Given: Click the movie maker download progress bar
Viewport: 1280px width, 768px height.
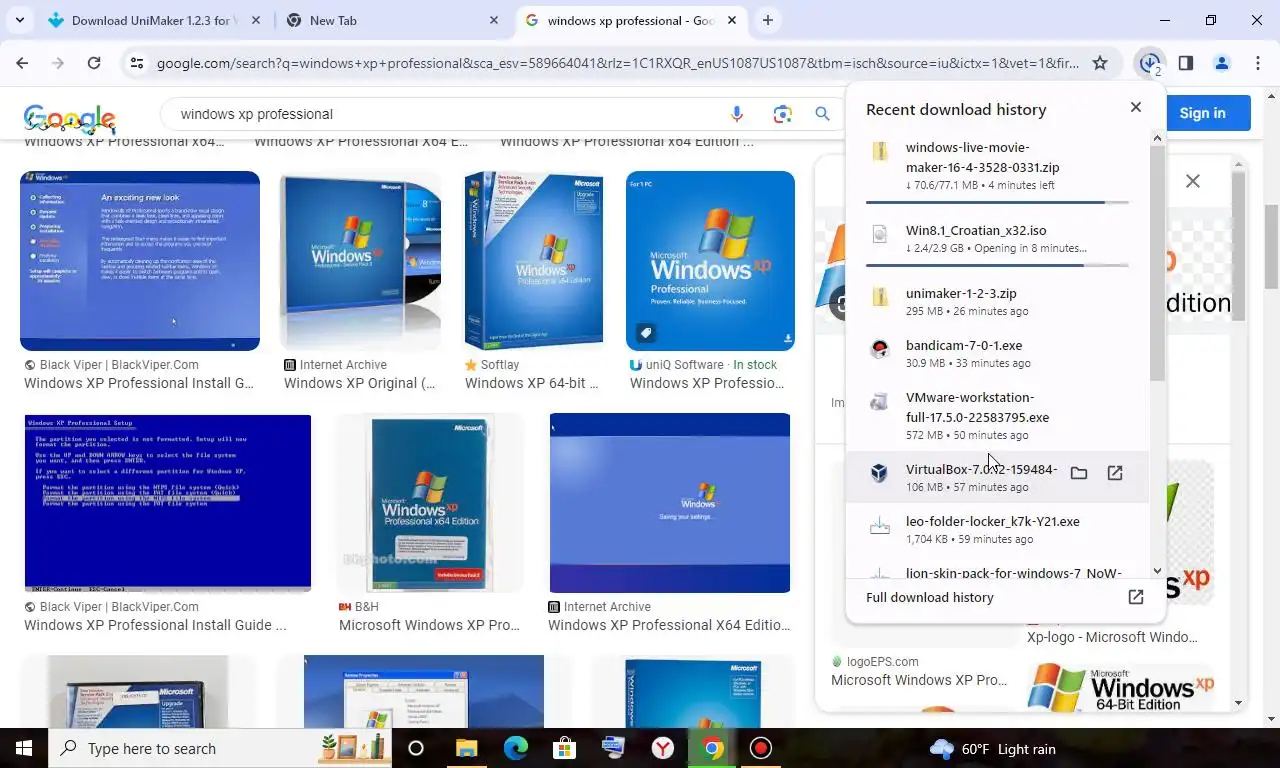Looking at the screenshot, I should click(x=998, y=202).
